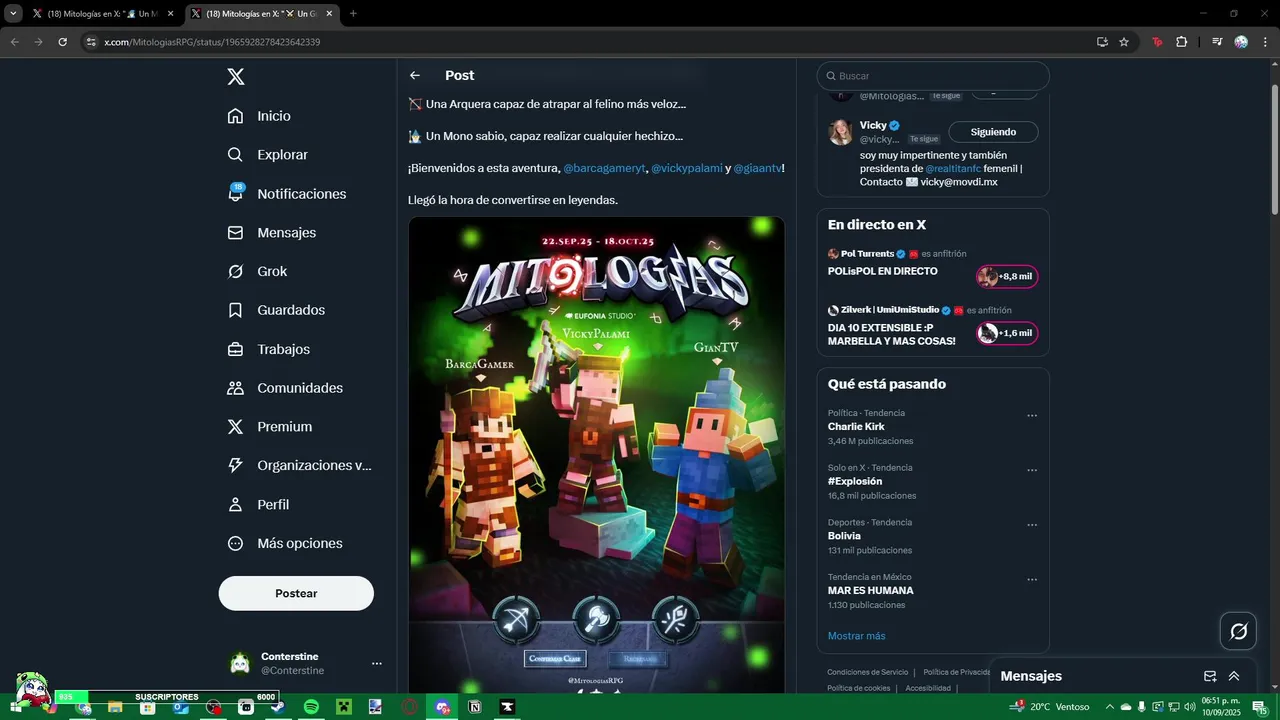
Task: Open Política de cookies footer link
Action: pos(858,688)
